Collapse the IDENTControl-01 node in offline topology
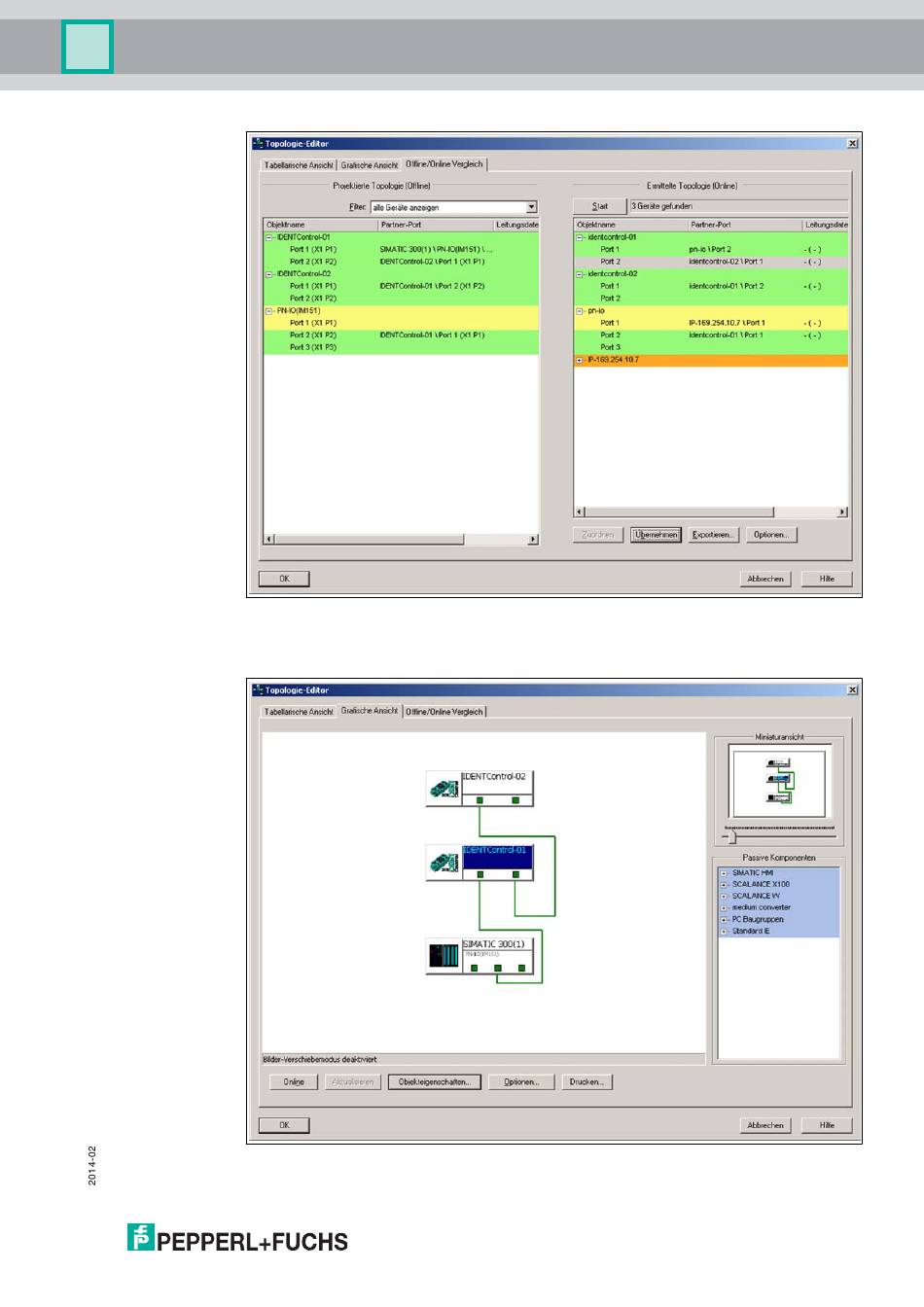Viewport: 924px width, 1307px height. coord(269,237)
